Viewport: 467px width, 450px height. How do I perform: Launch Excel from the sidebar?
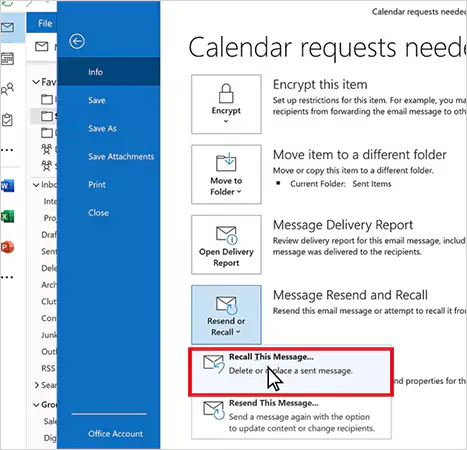(8, 217)
